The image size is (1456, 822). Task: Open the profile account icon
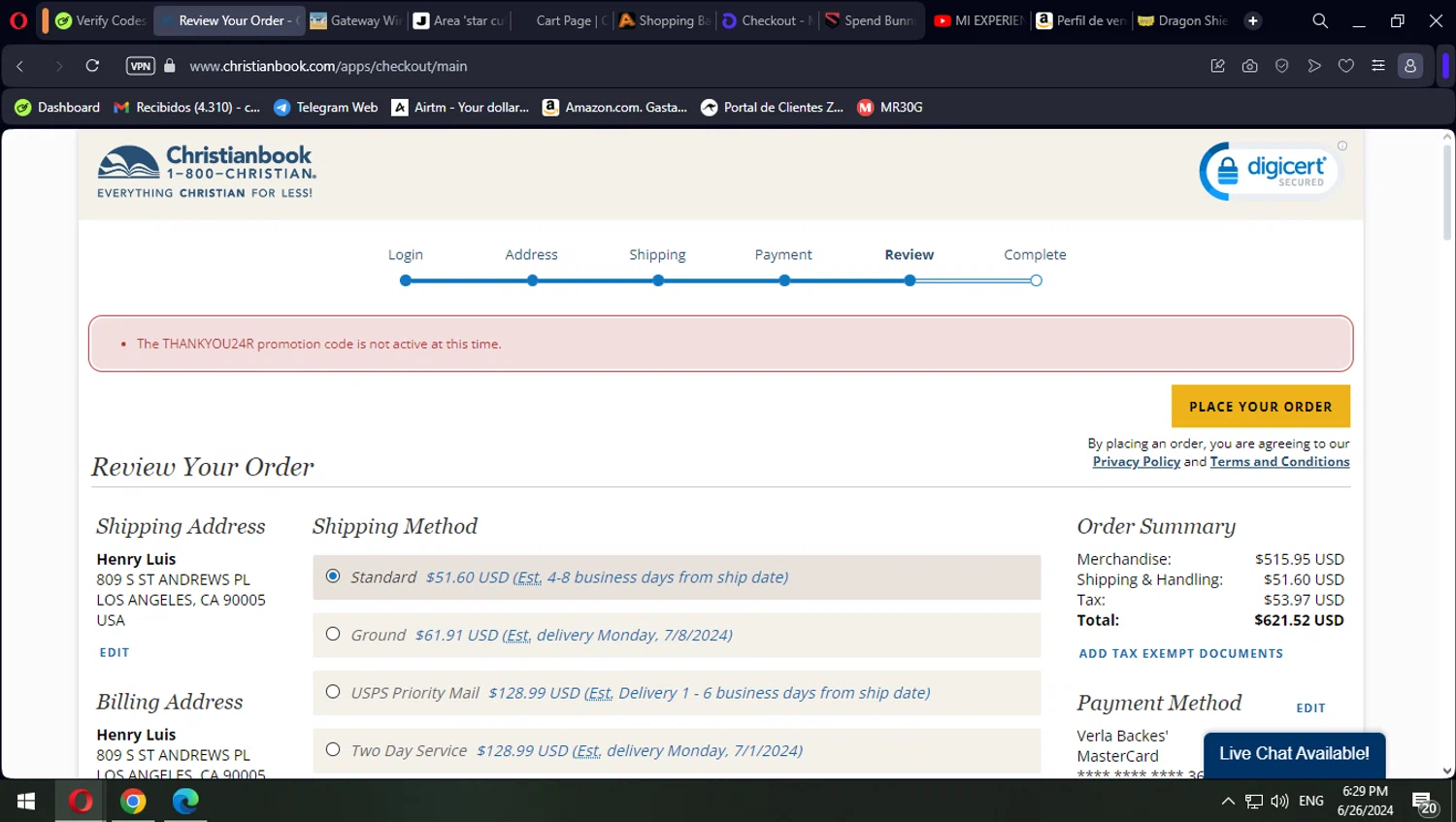(x=1410, y=66)
